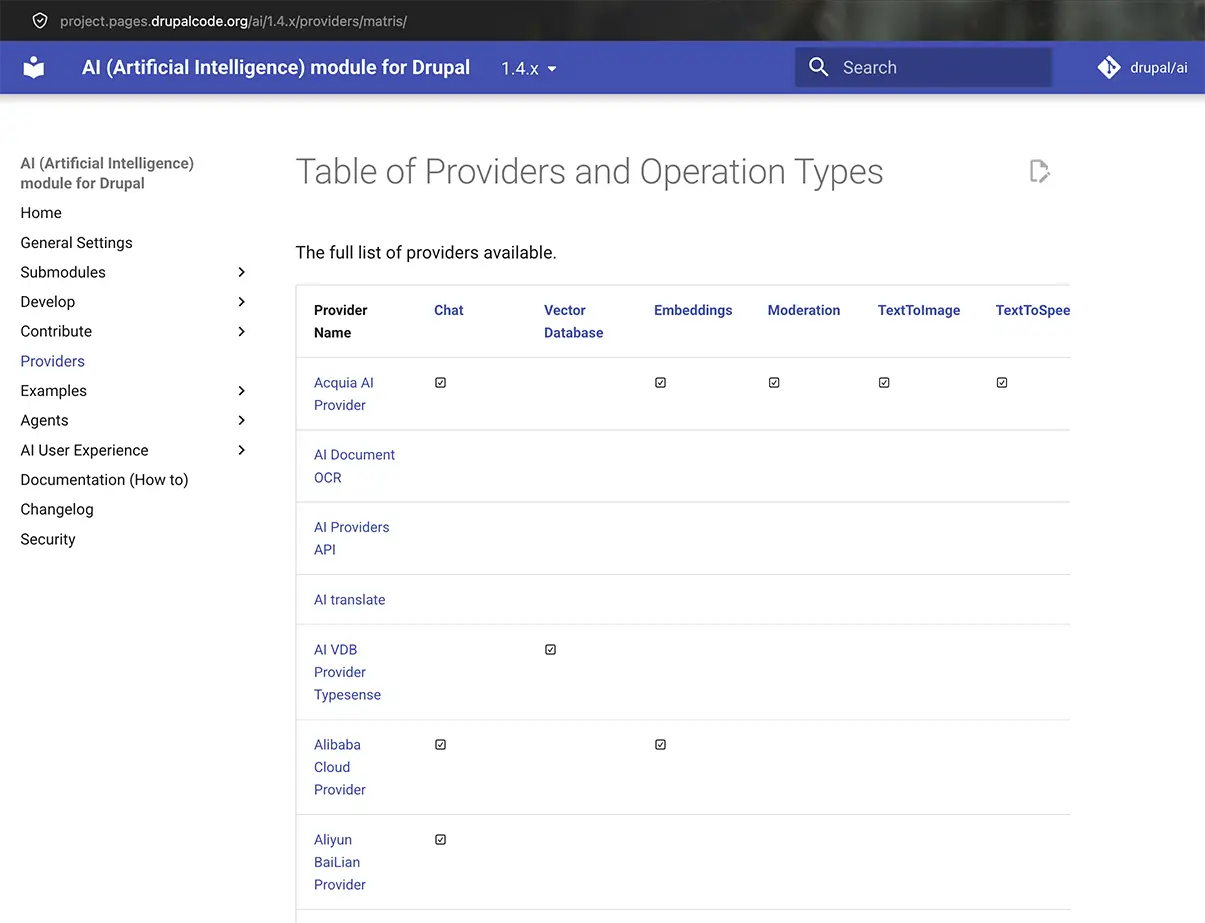
Task: Click the edit page icon beside title
Action: point(1040,171)
